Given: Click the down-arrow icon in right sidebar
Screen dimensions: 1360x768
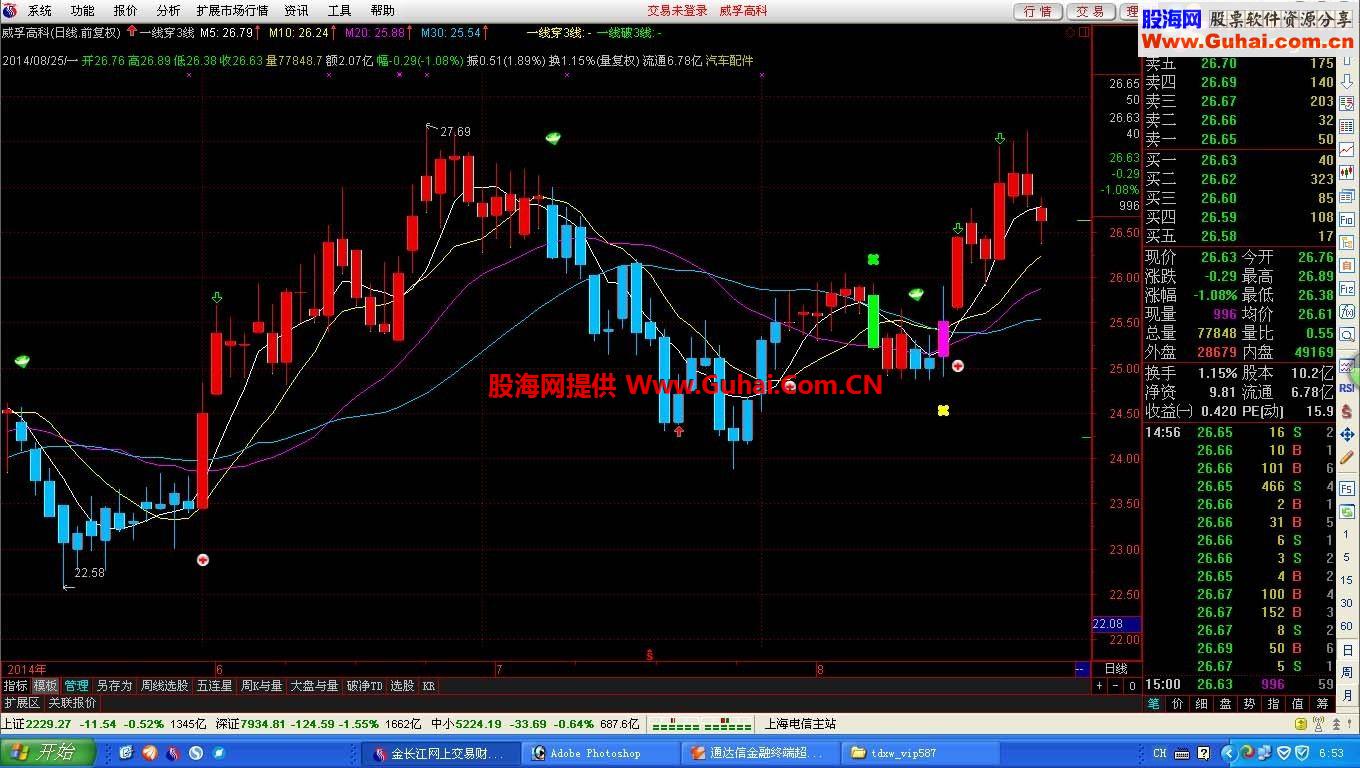Looking at the screenshot, I should coord(1347,82).
